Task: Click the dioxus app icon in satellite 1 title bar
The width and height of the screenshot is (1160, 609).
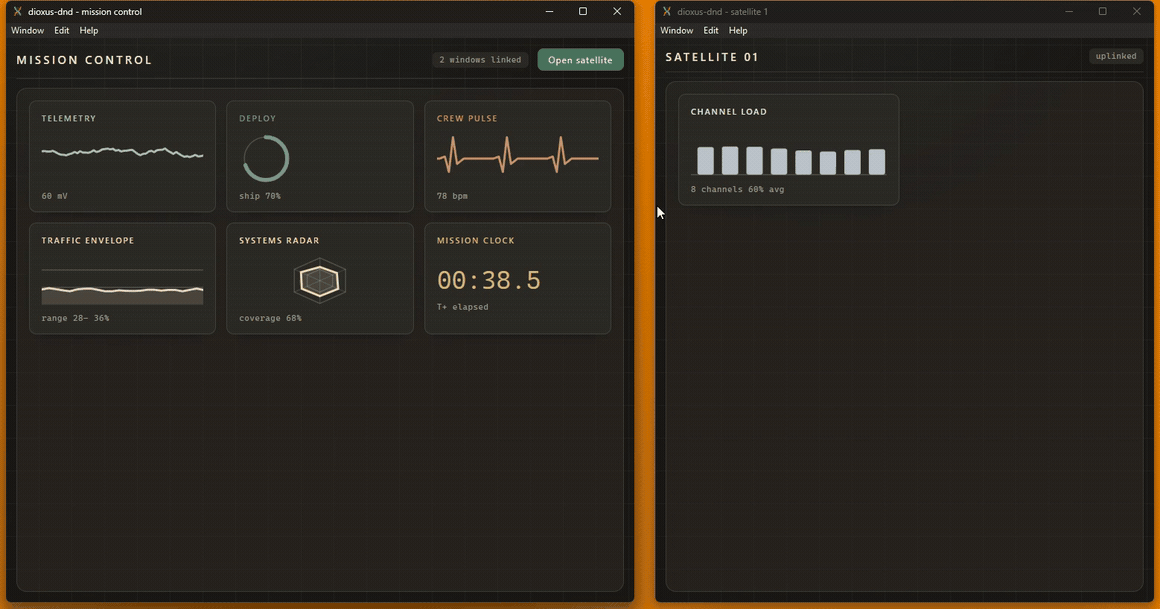Action: pos(667,11)
